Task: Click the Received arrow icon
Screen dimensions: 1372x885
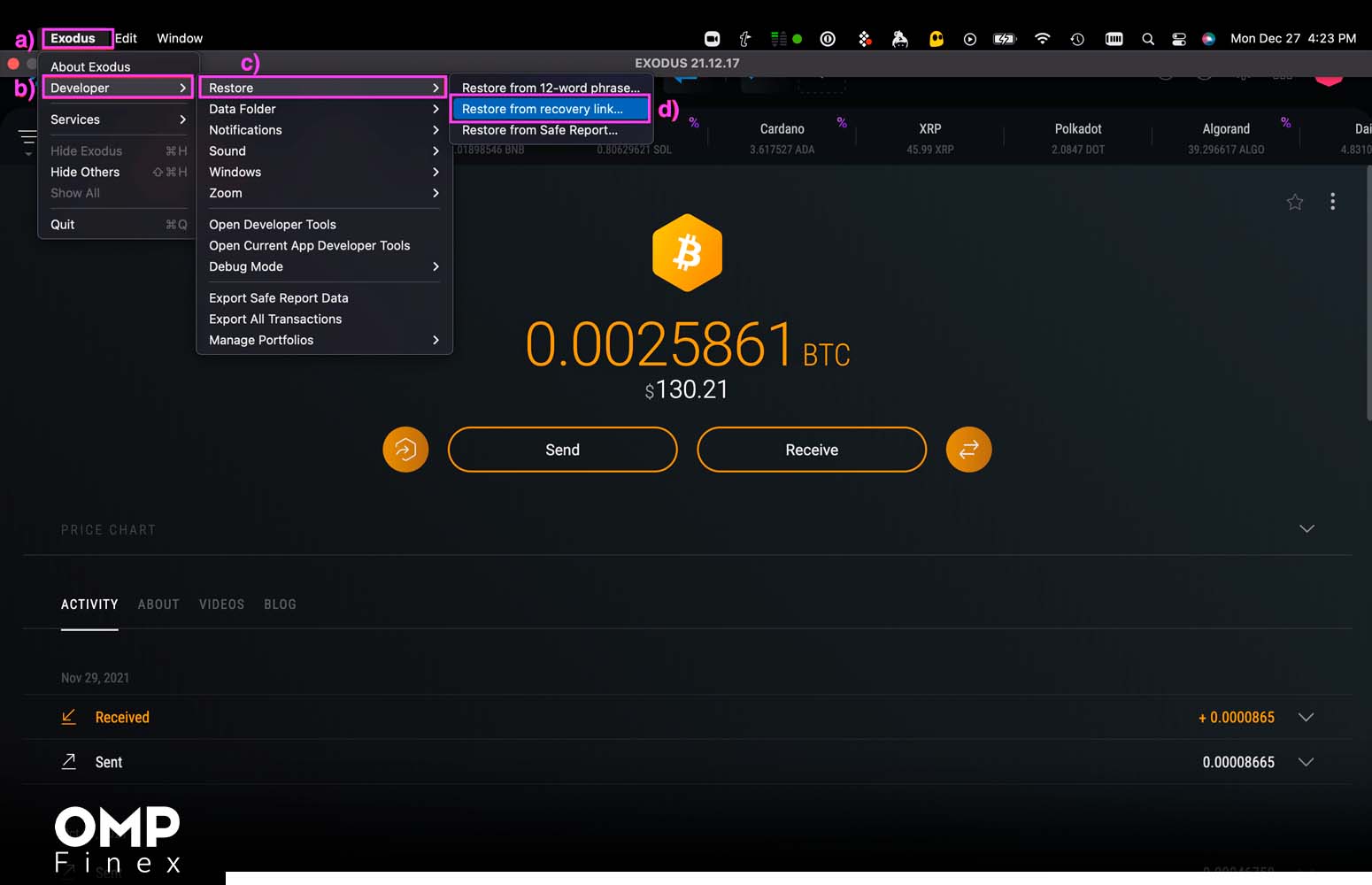Action: coord(68,717)
